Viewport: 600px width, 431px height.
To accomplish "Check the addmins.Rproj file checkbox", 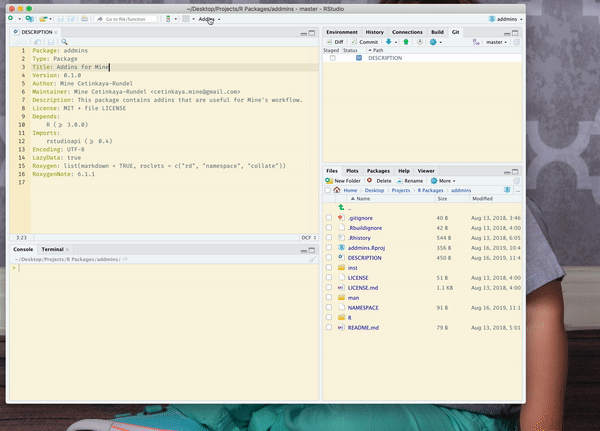I will click(x=329, y=247).
